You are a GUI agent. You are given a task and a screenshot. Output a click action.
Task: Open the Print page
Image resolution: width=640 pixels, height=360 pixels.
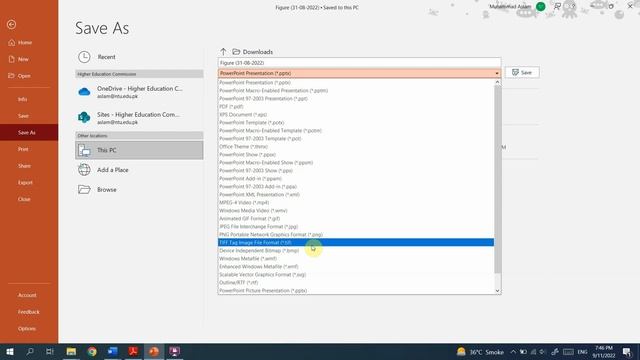point(23,149)
